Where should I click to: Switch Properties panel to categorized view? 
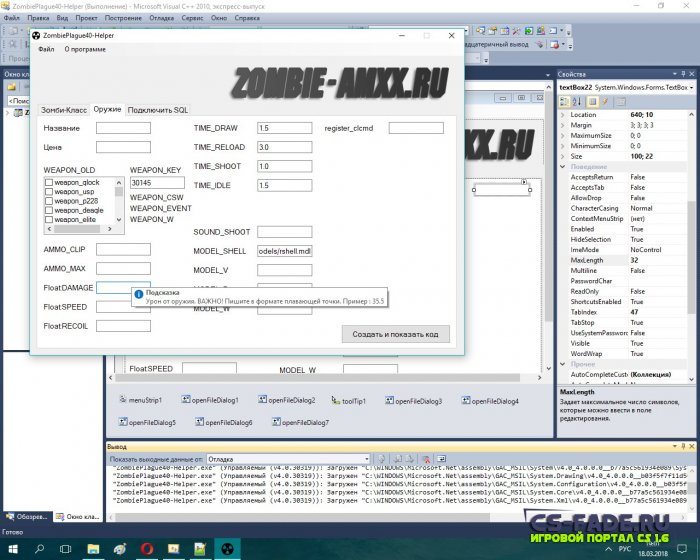click(x=564, y=102)
